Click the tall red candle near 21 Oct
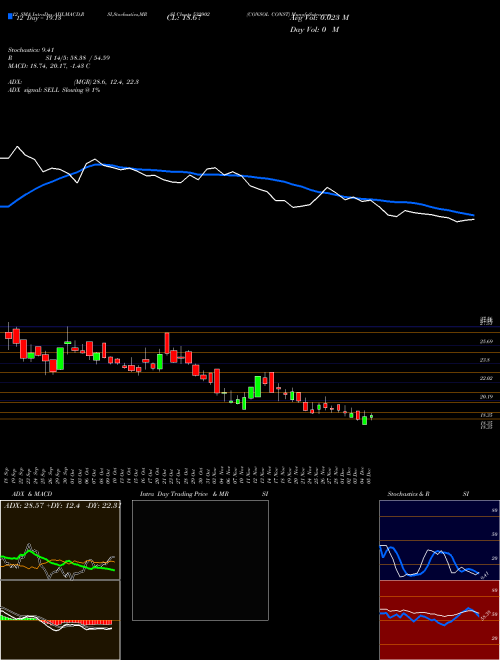 [x=167, y=343]
